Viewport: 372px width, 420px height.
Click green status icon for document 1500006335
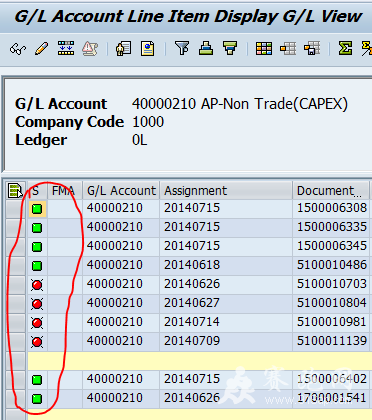[37, 228]
